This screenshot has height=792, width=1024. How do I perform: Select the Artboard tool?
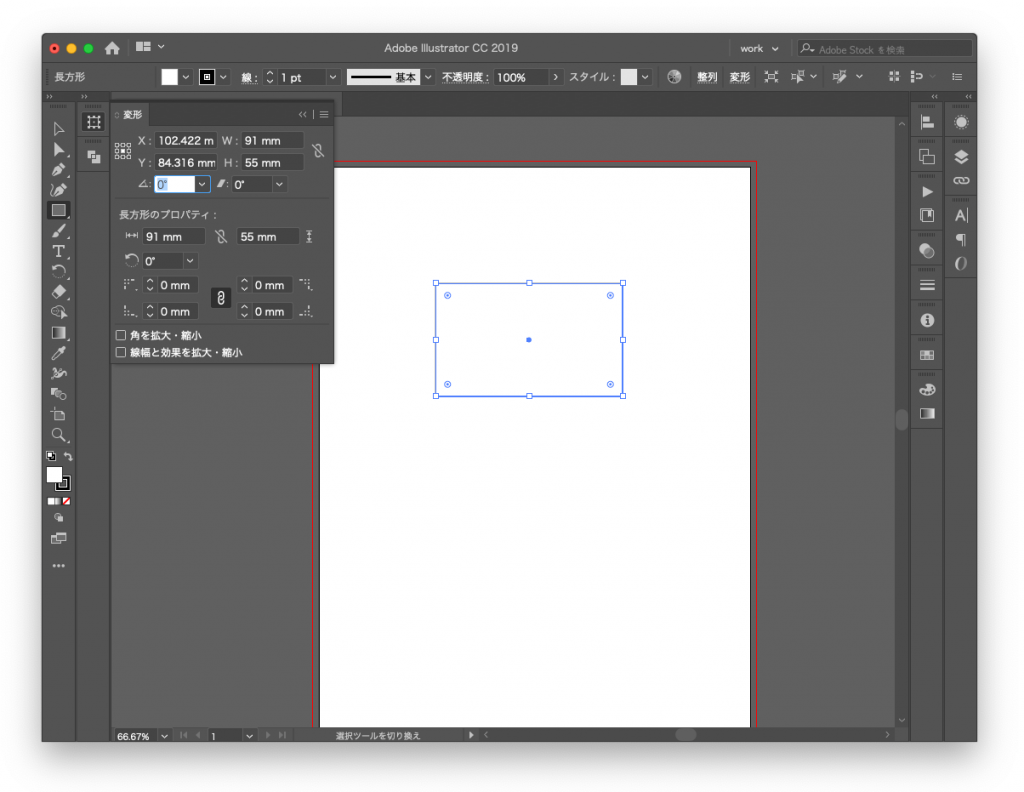coord(59,415)
